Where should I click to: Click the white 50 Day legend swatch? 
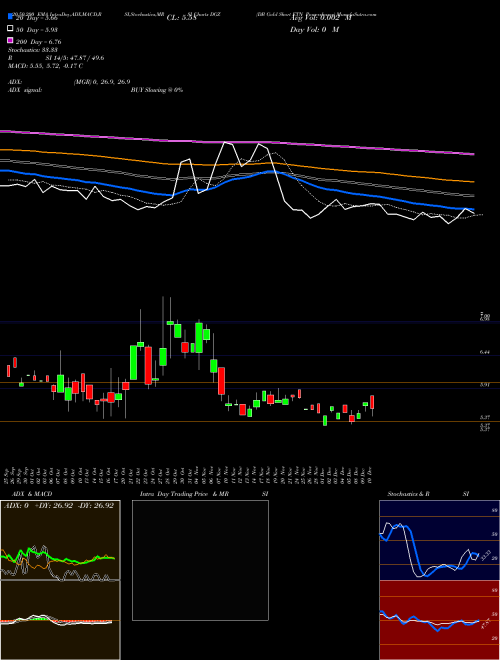(11, 29)
